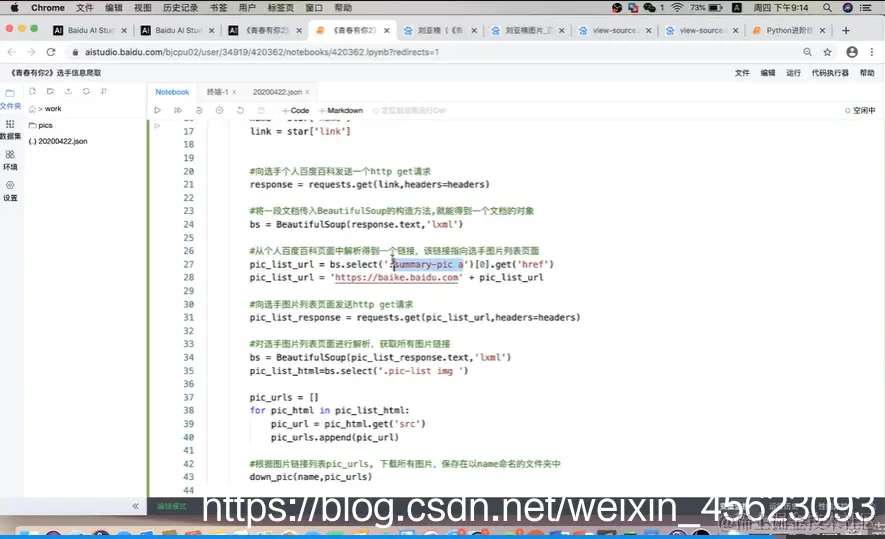Collapse the left sidebar with double chevron
Image resolution: width=885 pixels, height=539 pixels.
(135, 506)
